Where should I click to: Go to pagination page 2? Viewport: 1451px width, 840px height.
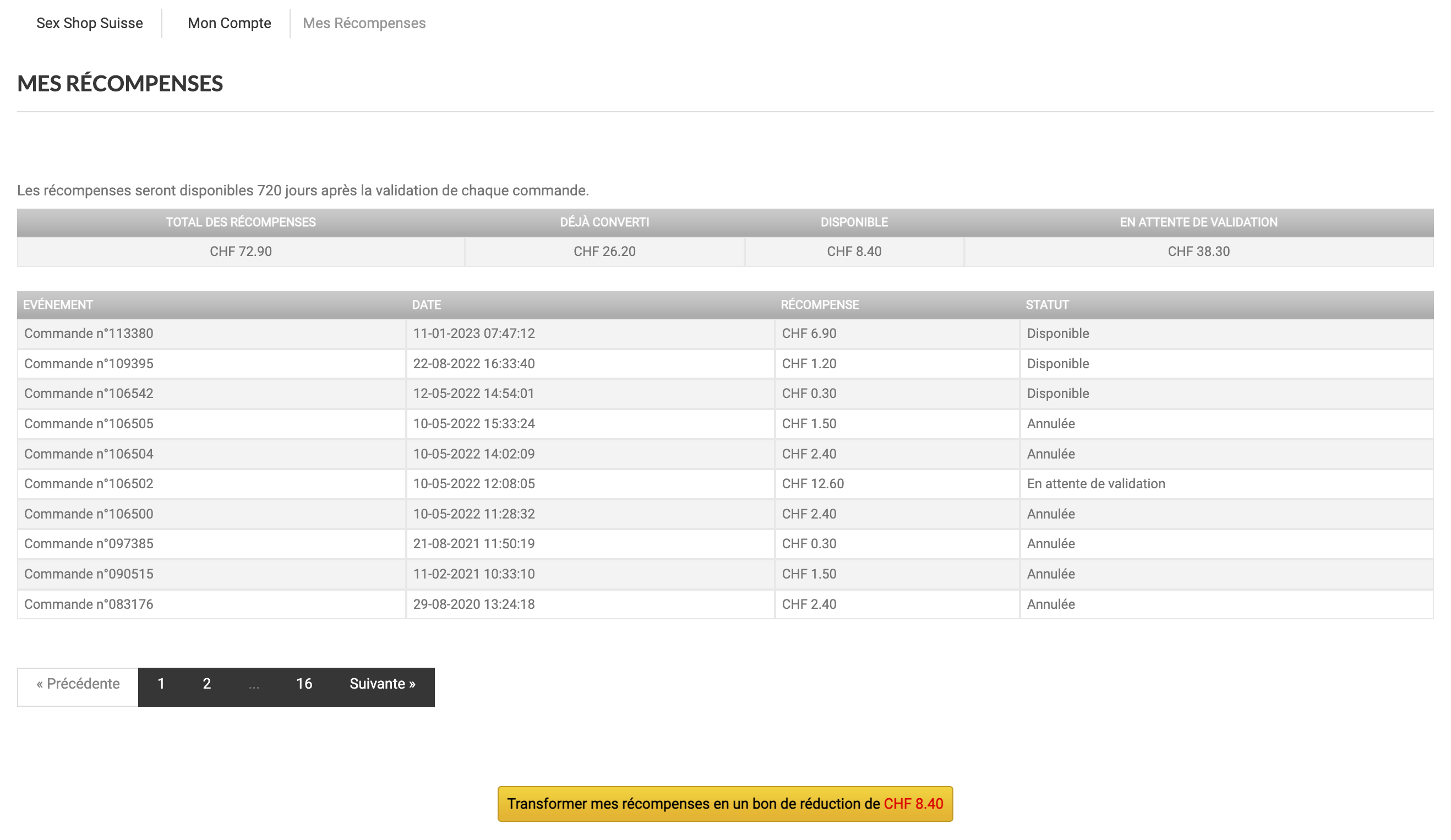tap(207, 684)
